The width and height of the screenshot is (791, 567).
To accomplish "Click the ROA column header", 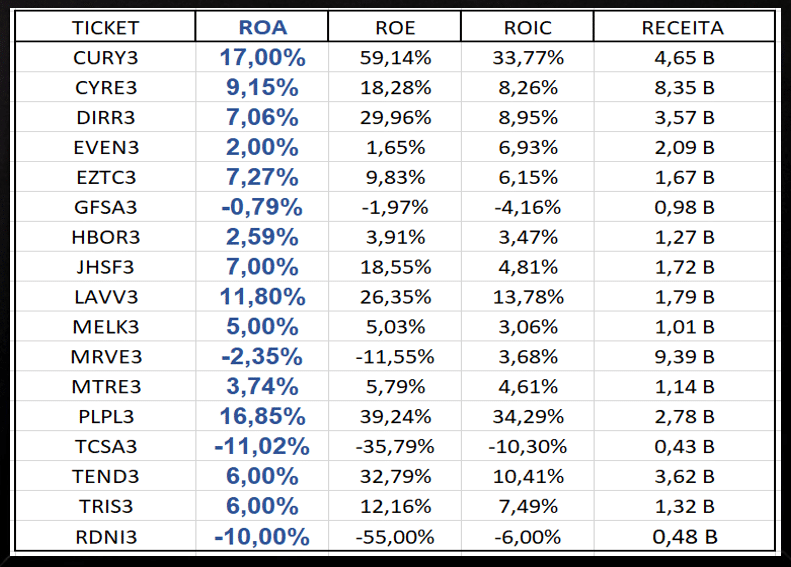I will [262, 27].
